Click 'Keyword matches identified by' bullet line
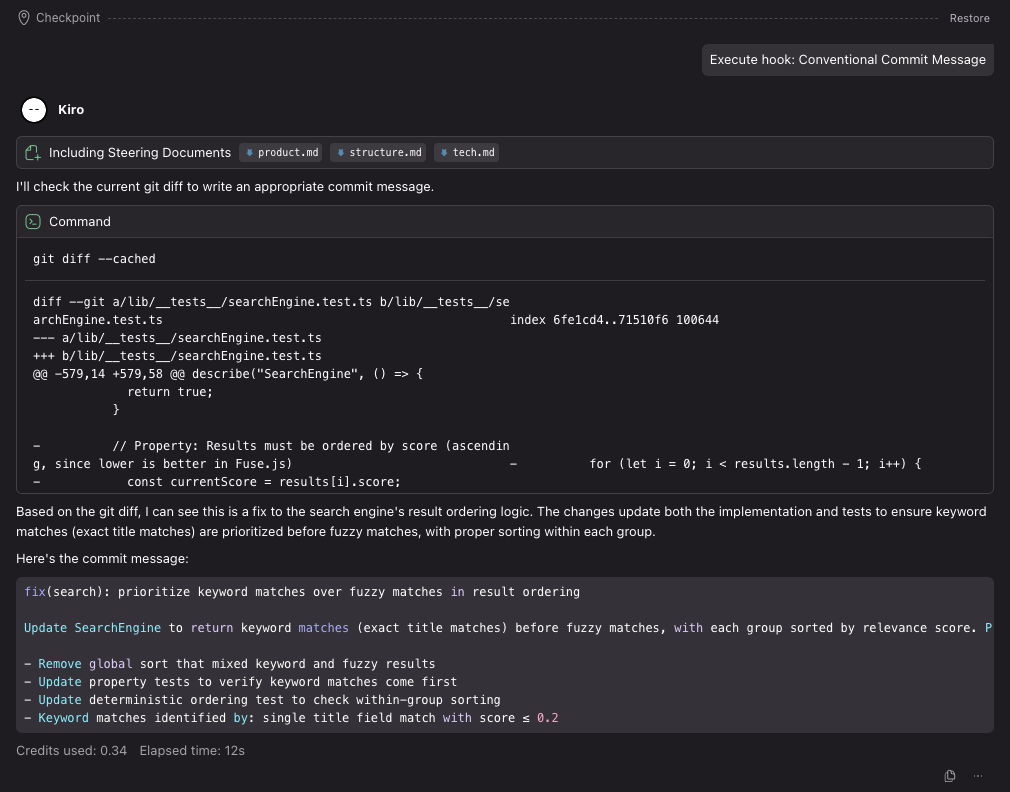 [291, 718]
